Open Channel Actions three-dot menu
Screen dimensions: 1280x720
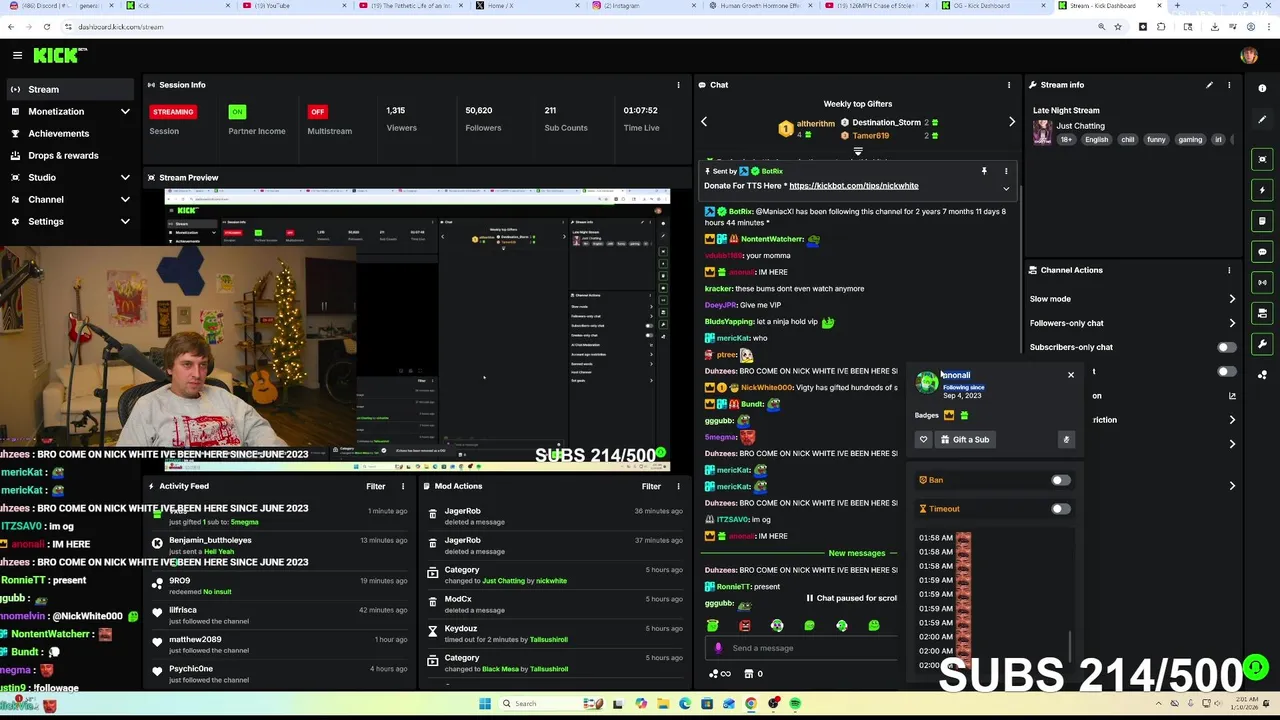pyautogui.click(x=1229, y=270)
